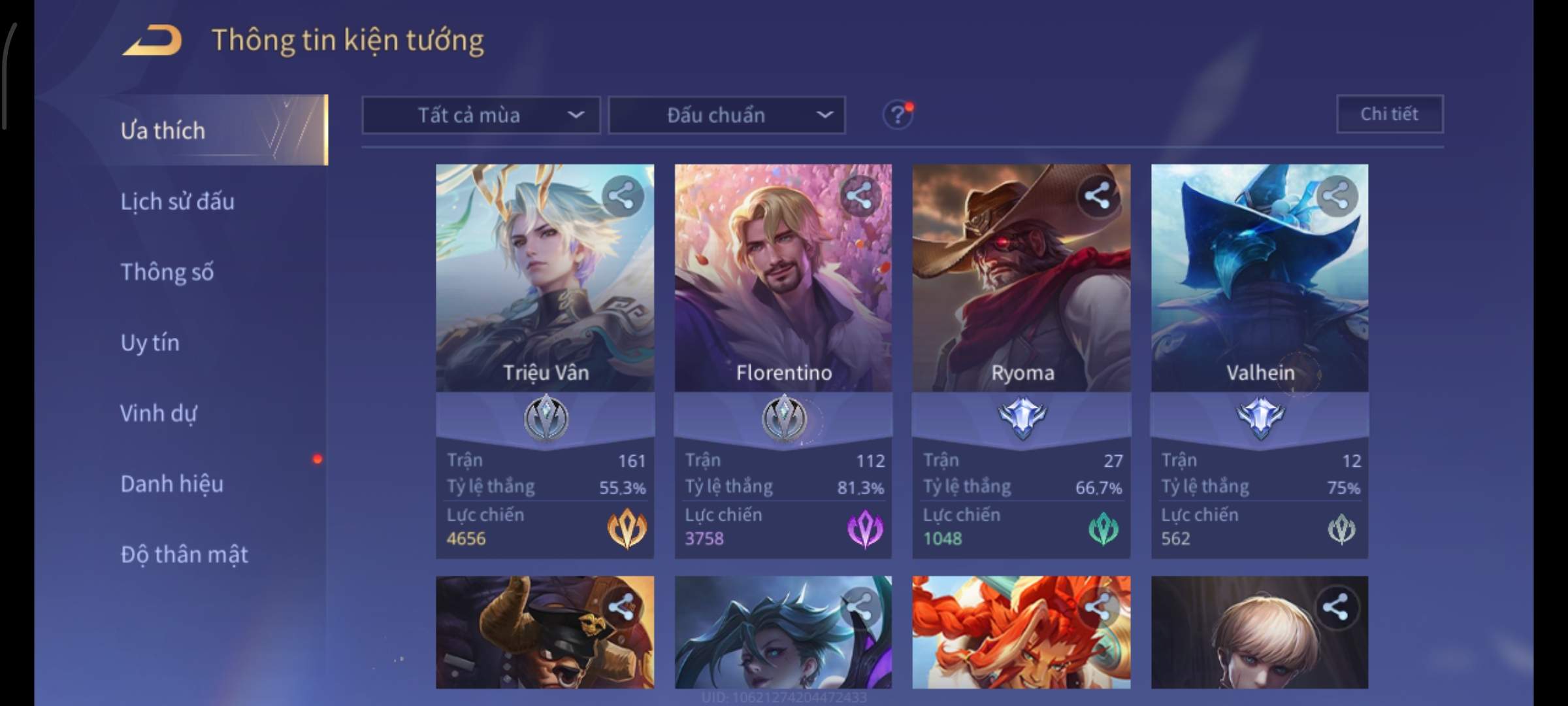Share the Valhein hero card
Image resolution: width=1568 pixels, height=706 pixels.
tap(1336, 195)
